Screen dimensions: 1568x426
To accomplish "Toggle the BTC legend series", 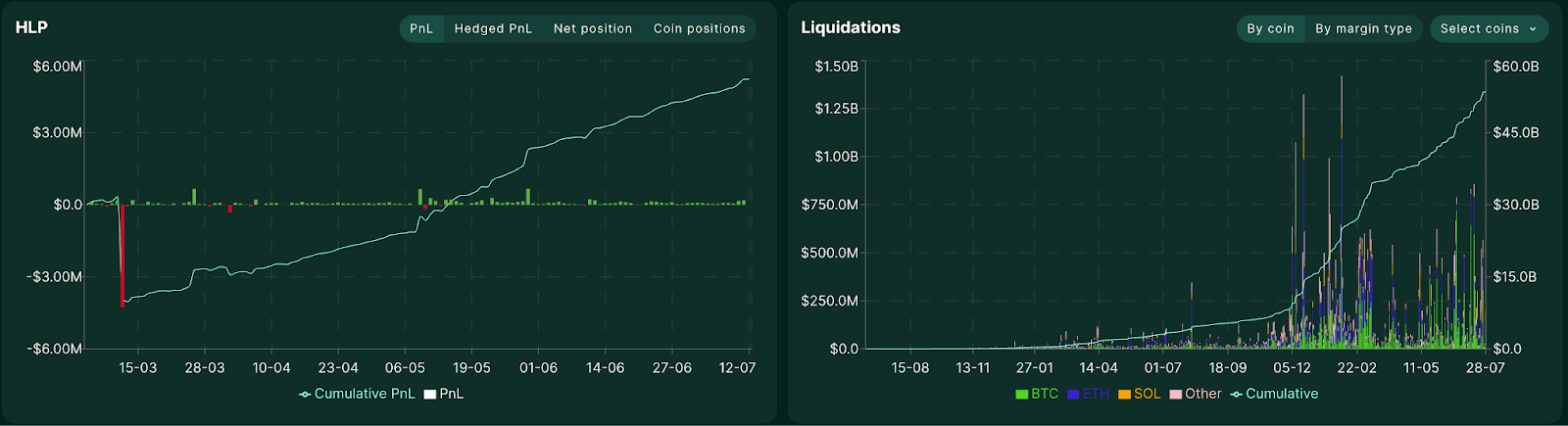I will click(x=1037, y=394).
